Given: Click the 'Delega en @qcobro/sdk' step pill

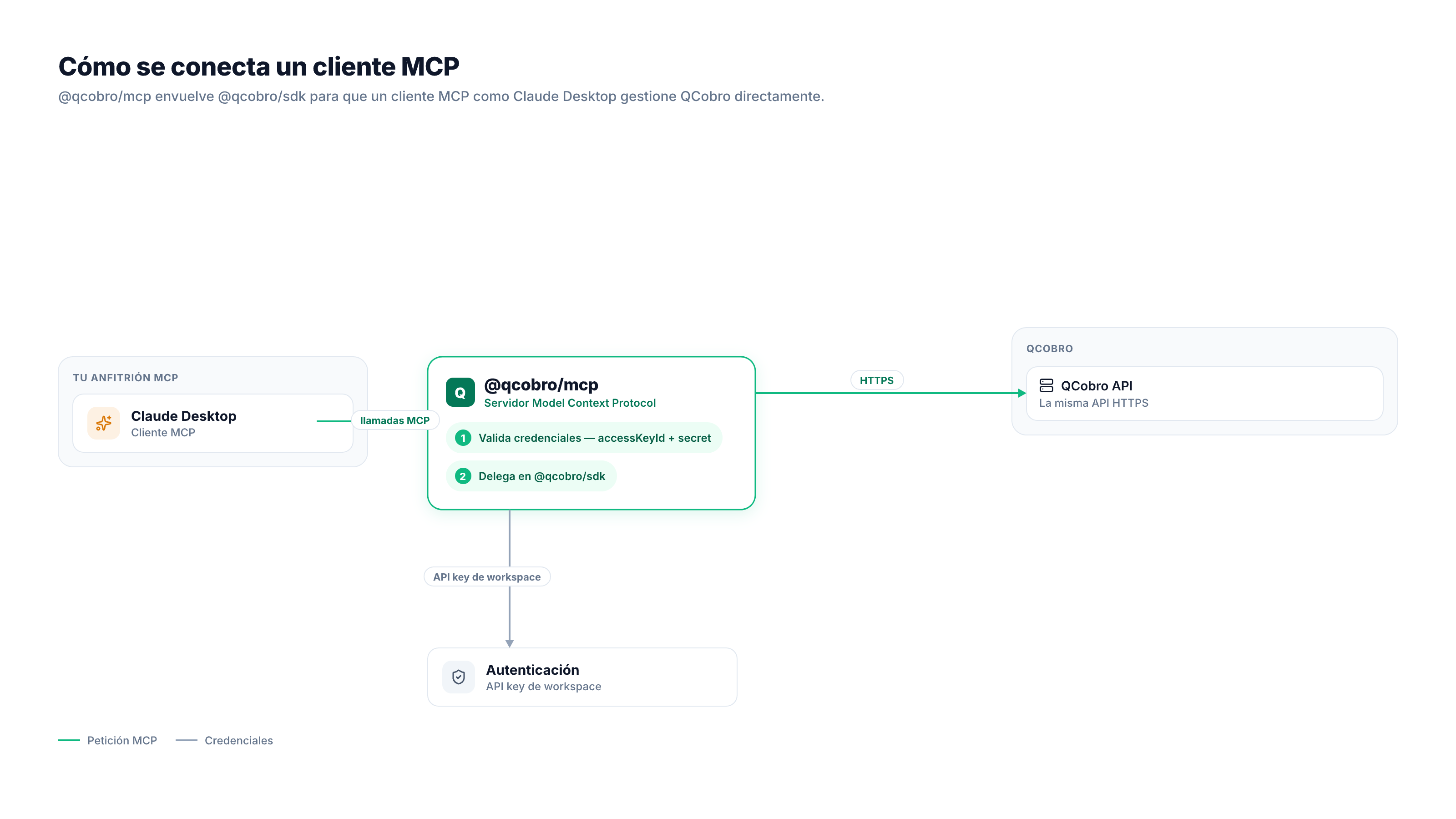Looking at the screenshot, I should 531,476.
